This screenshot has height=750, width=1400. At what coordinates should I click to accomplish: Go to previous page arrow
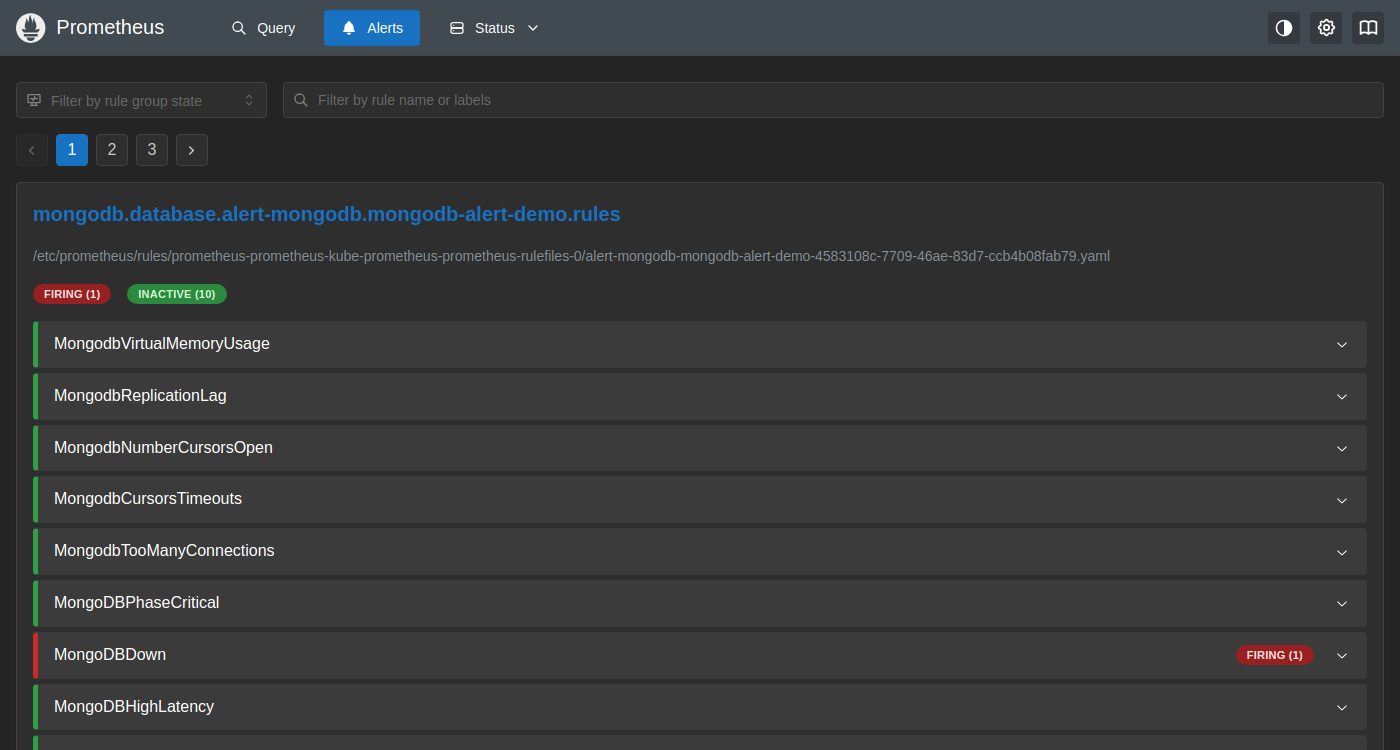click(32, 150)
